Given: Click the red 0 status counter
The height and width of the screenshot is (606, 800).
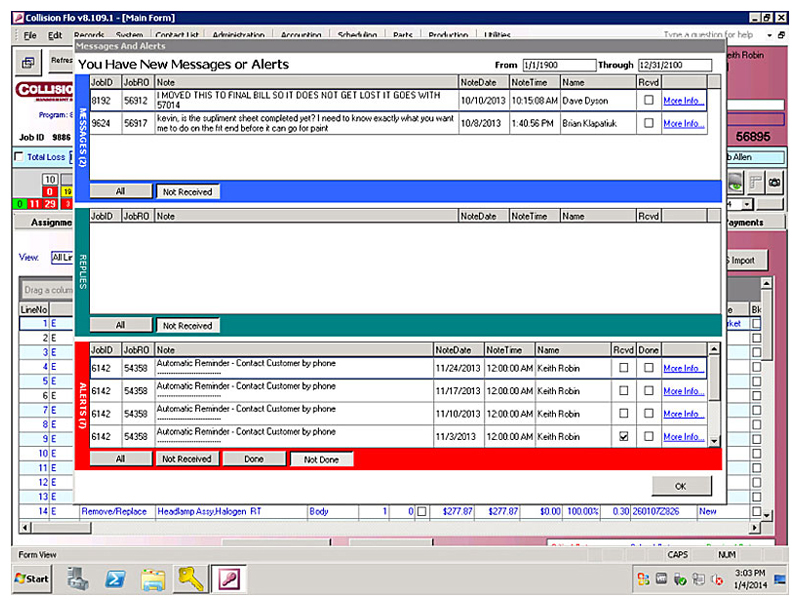Looking at the screenshot, I should coord(49,191).
